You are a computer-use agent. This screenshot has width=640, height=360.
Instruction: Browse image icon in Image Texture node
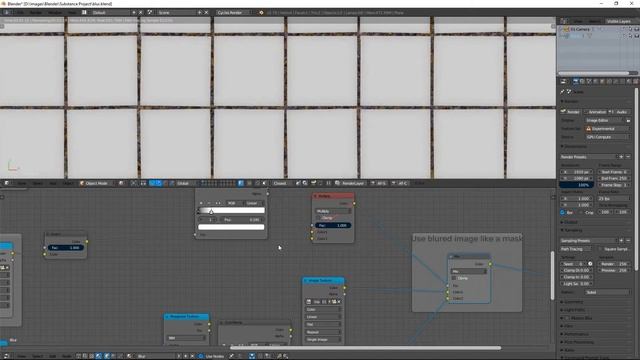309,302
